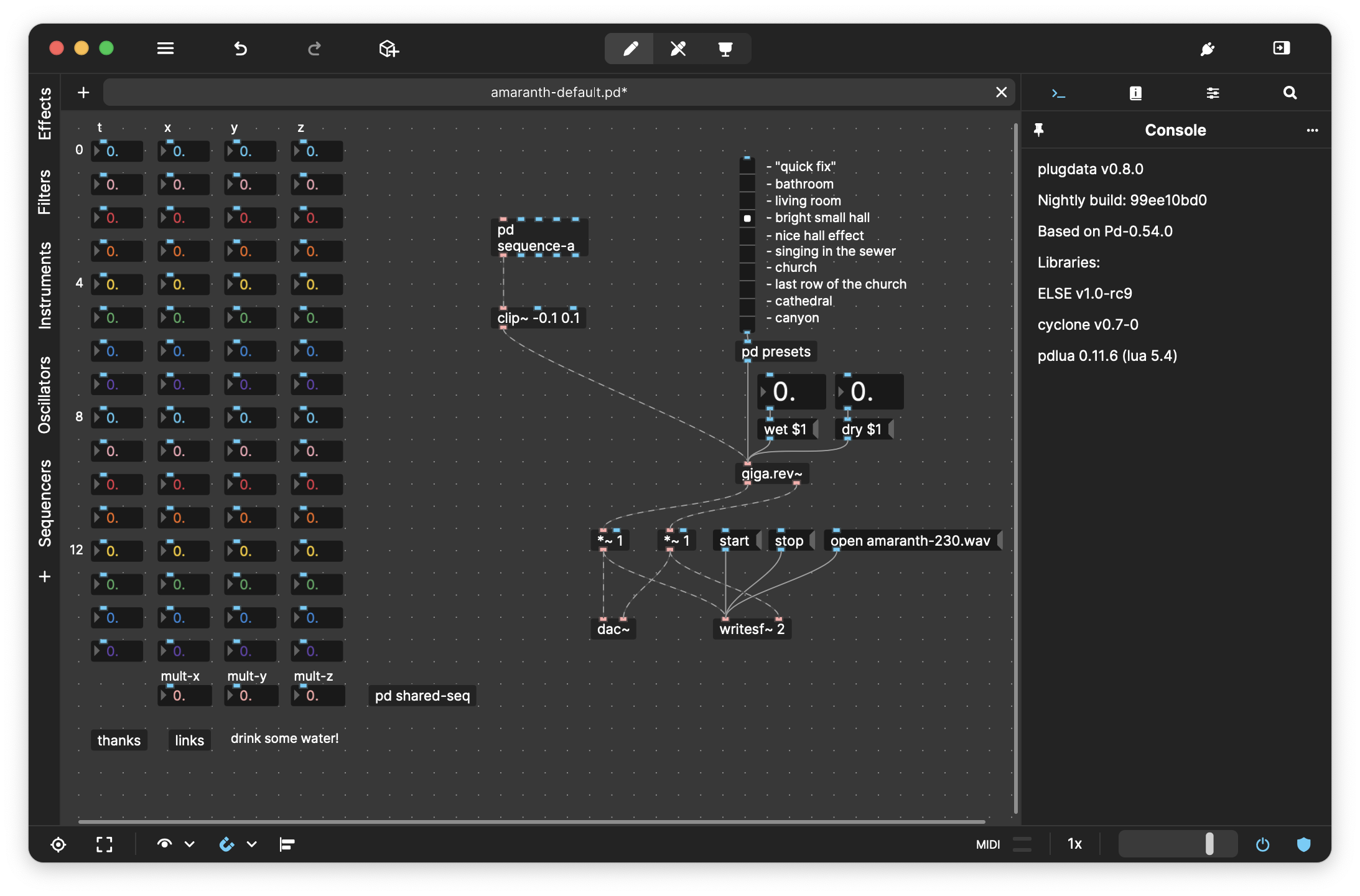The height and width of the screenshot is (896, 1360).
Task: Open the Console options ellipsis menu
Action: (x=1312, y=130)
